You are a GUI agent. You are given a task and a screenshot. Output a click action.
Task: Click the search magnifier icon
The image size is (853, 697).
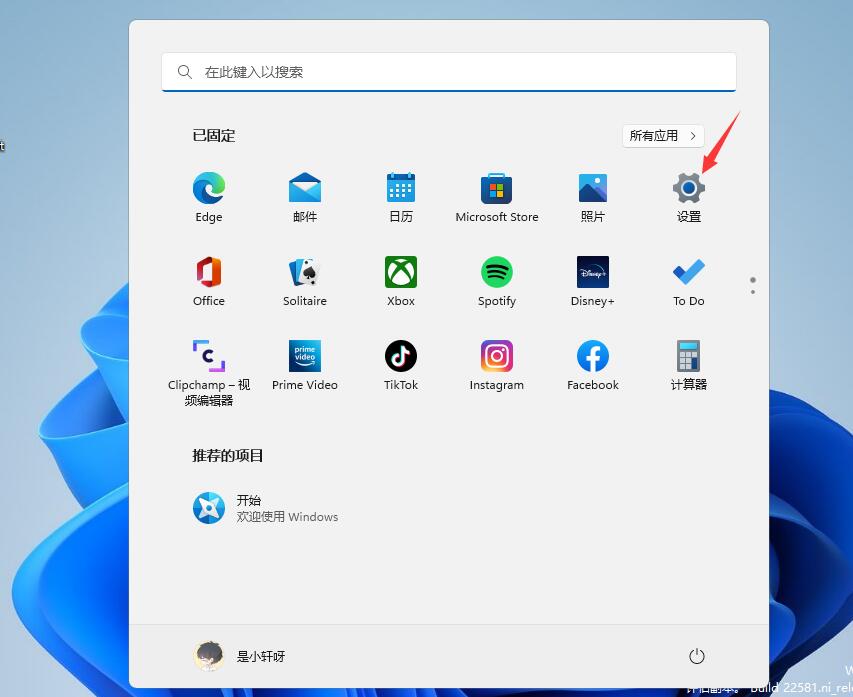(x=185, y=72)
